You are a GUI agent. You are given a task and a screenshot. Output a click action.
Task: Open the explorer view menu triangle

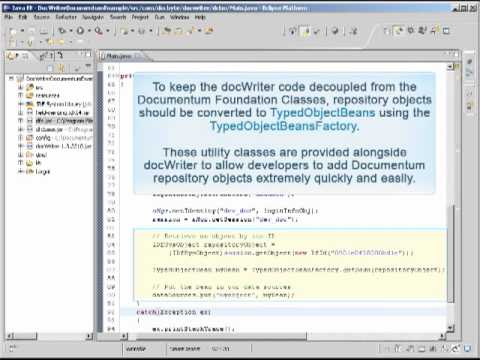[88, 67]
